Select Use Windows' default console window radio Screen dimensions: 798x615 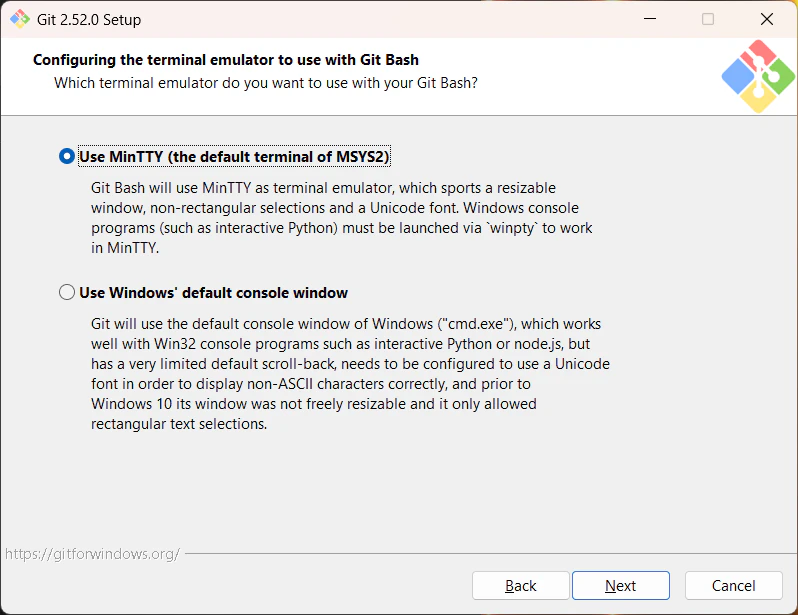pyautogui.click(x=67, y=292)
